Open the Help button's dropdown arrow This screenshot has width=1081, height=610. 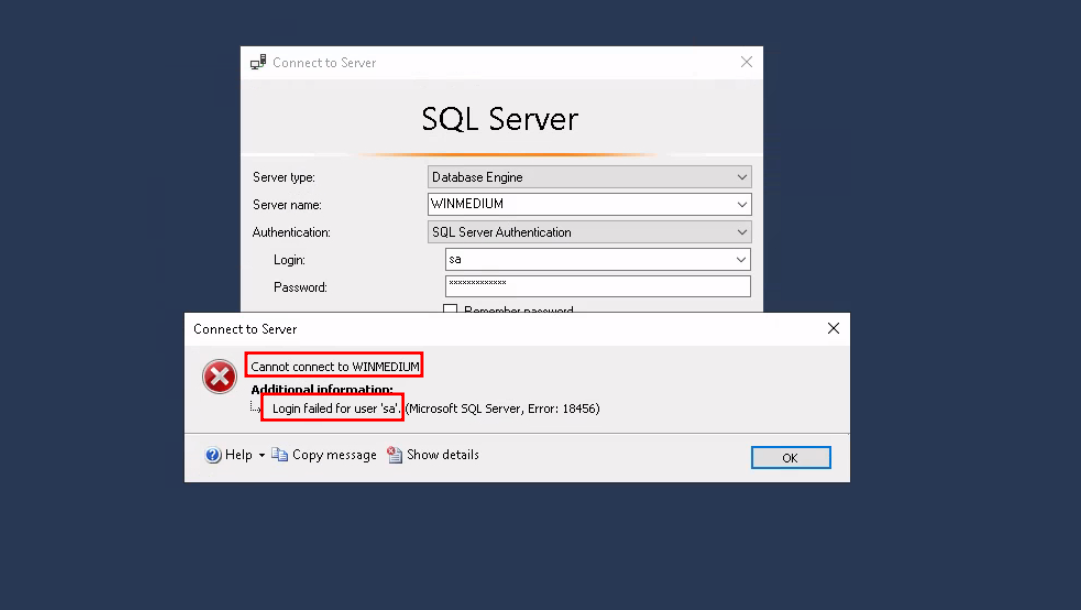pos(262,455)
